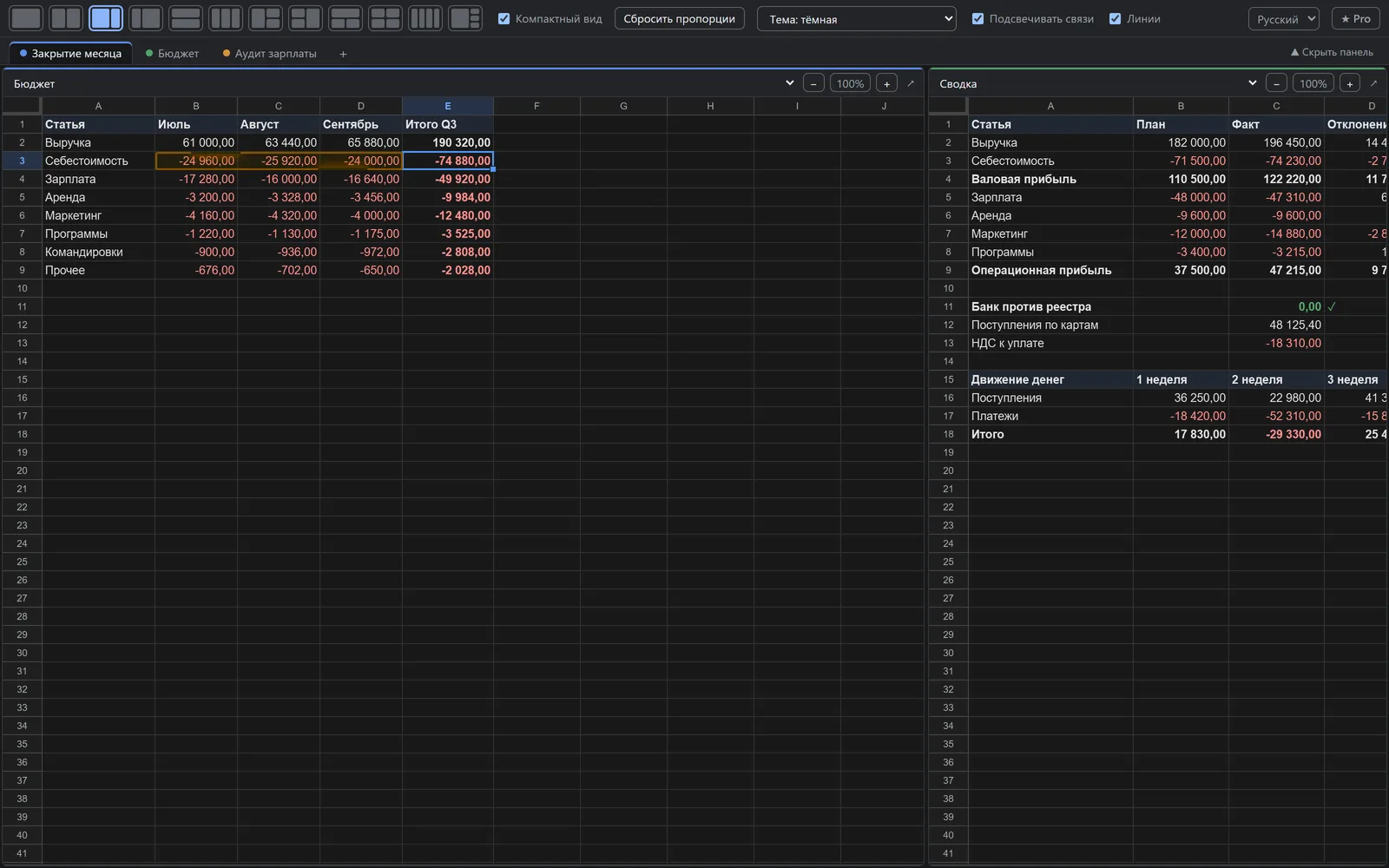Toggle the Подсвечивать связи checkbox

(x=978, y=18)
